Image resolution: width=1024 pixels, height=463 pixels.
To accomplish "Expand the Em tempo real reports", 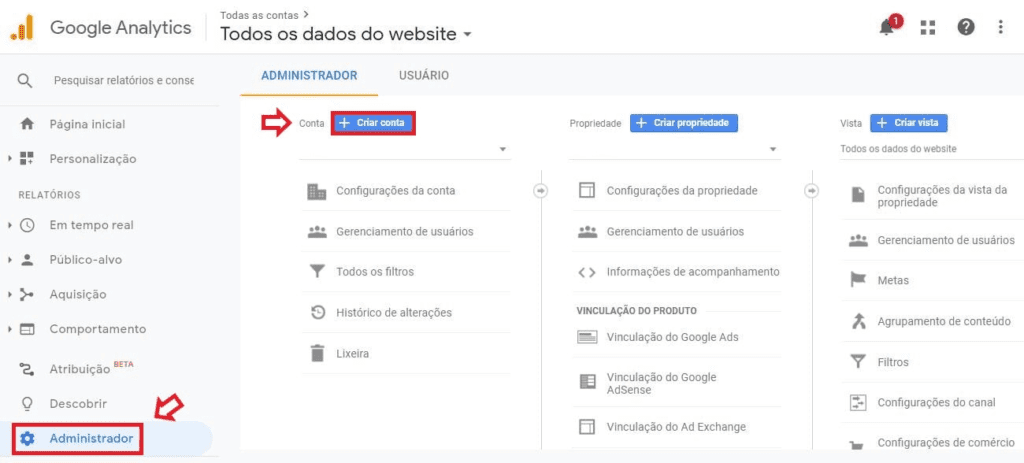I will 10,225.
